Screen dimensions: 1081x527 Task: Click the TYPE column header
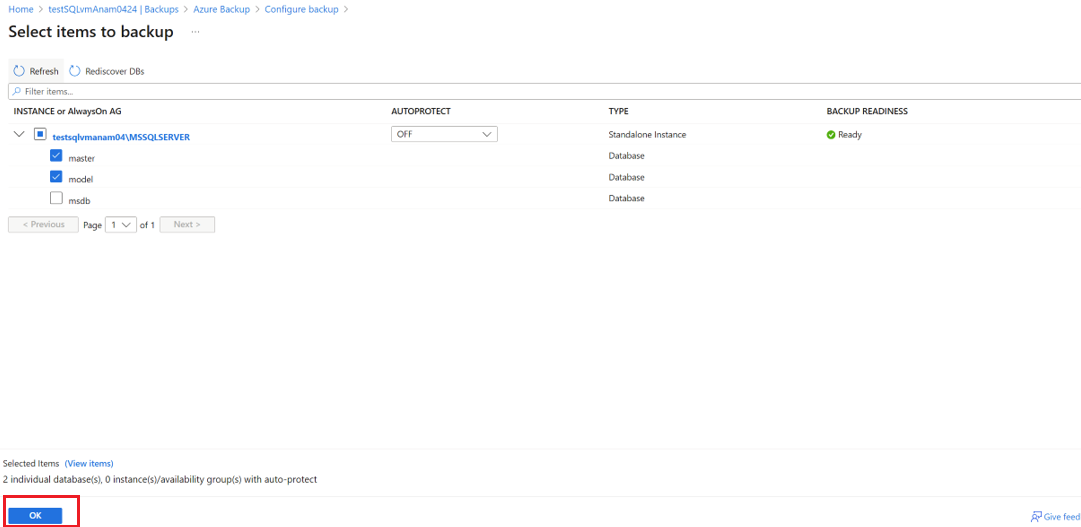(618, 111)
